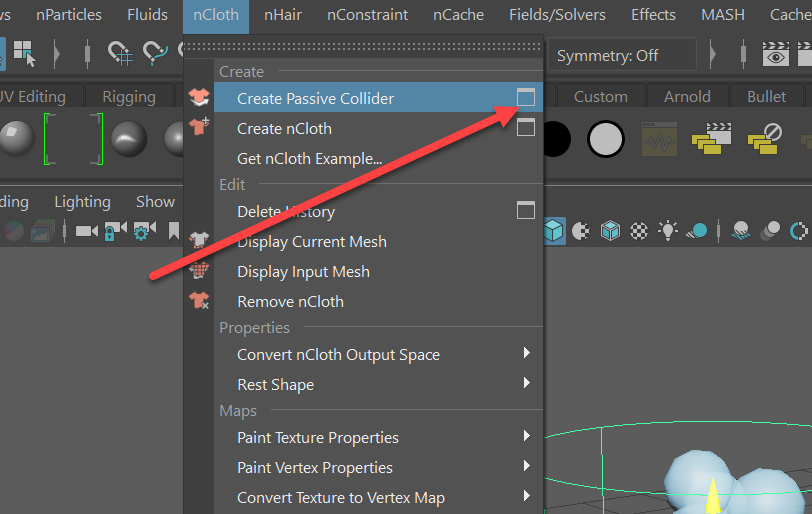This screenshot has height=514, width=812.
Task: Click the display current mesh icon
Action: pyautogui.click(x=199, y=240)
